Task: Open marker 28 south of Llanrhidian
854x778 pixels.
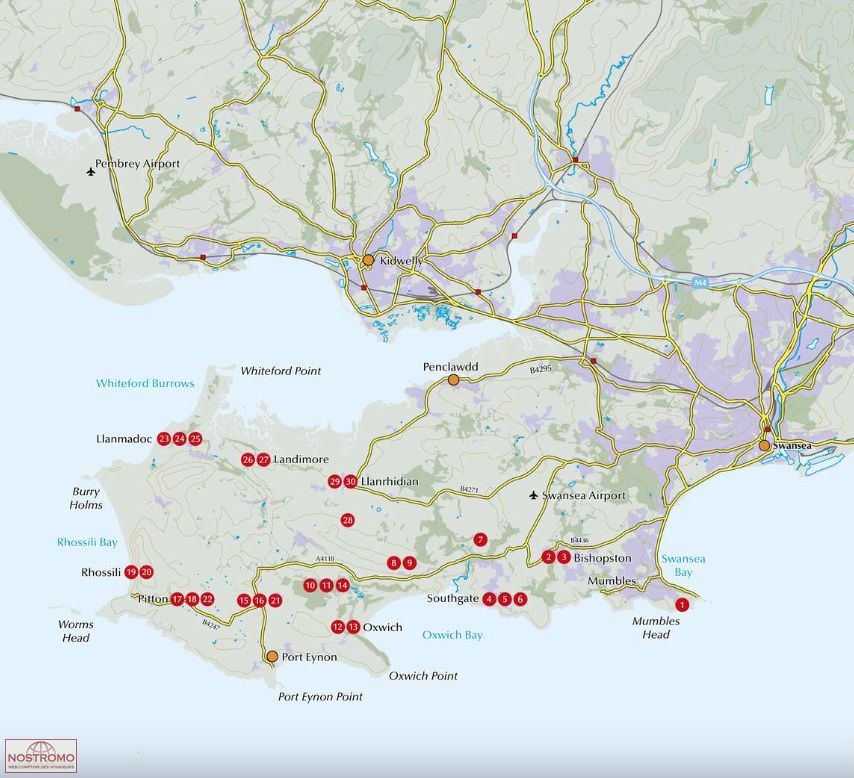Action: coord(348,520)
